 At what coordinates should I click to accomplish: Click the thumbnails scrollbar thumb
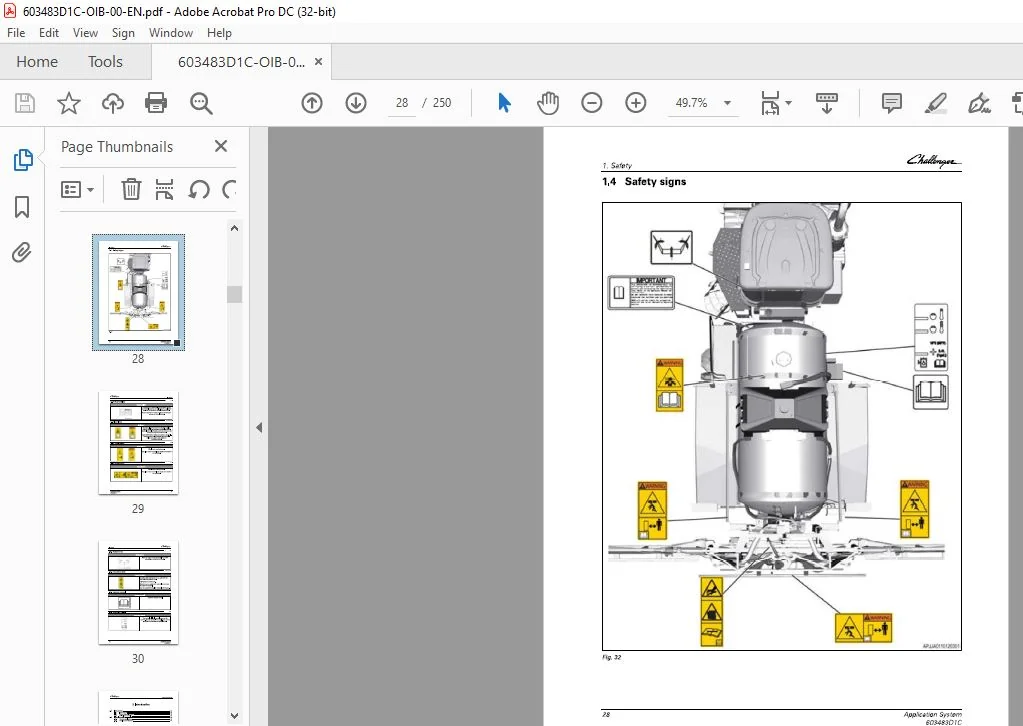[x=235, y=294]
